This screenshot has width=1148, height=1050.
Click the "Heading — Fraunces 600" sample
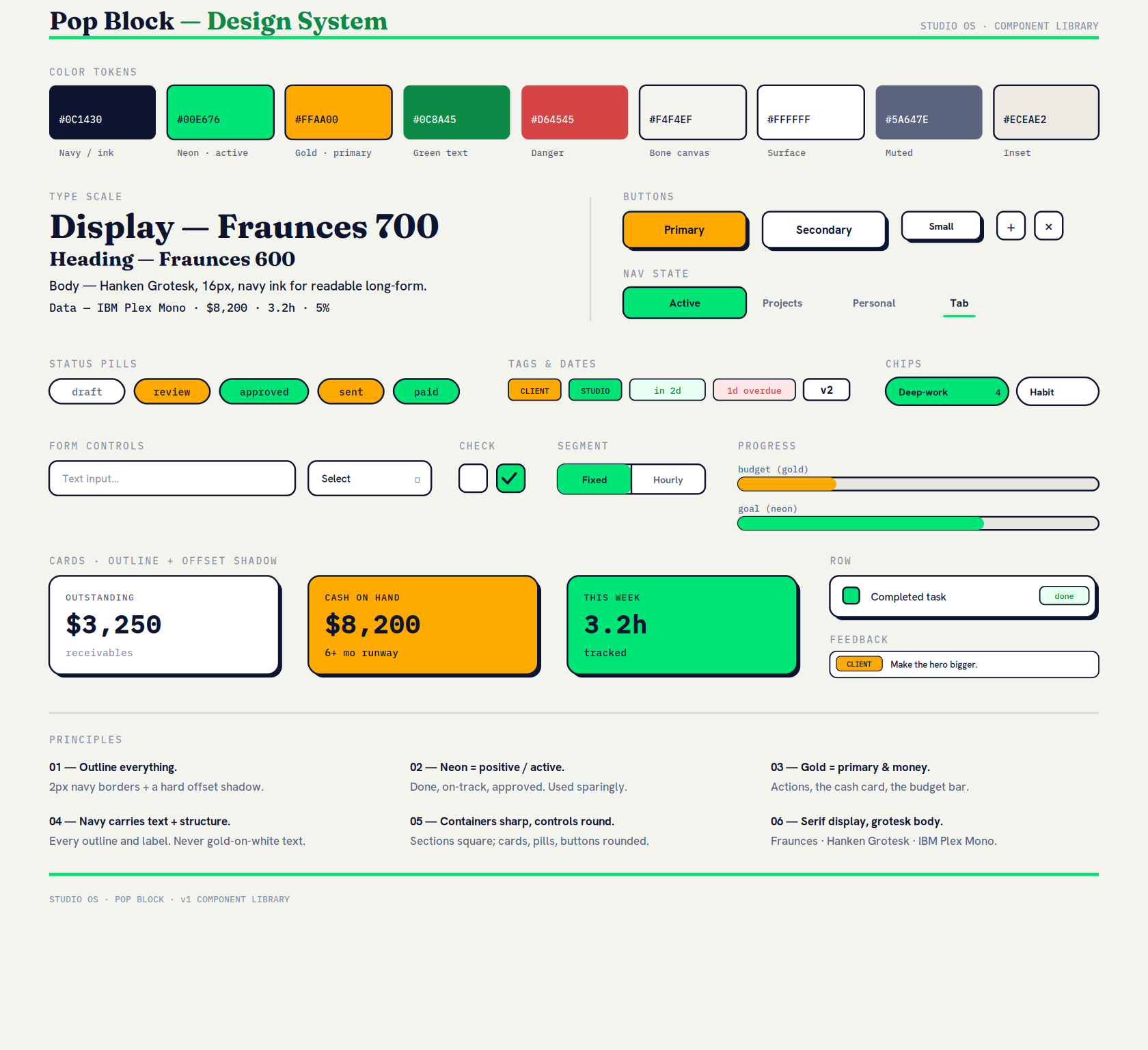[x=172, y=259]
